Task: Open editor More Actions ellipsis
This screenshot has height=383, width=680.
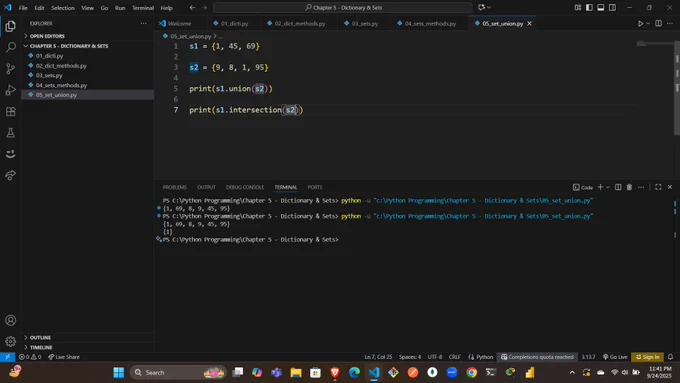Action: [x=670, y=23]
